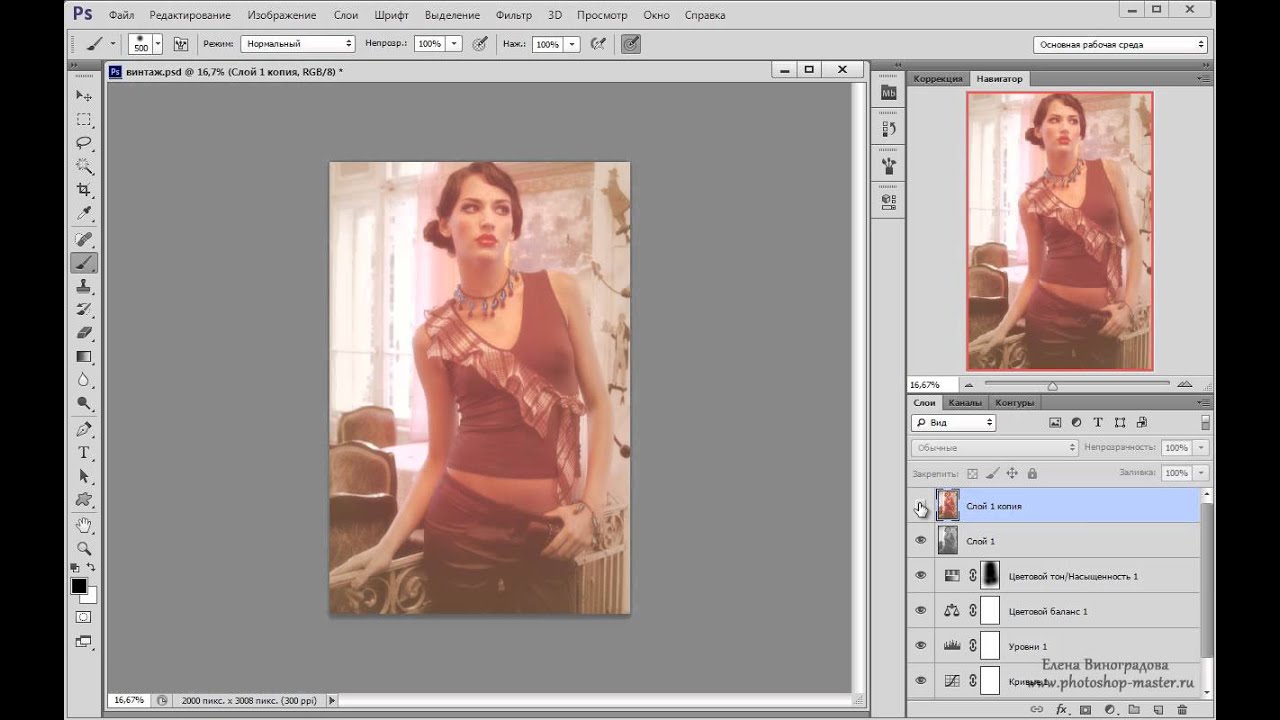Select the Custom Shape tool
The image size is (1280, 720).
84,500
